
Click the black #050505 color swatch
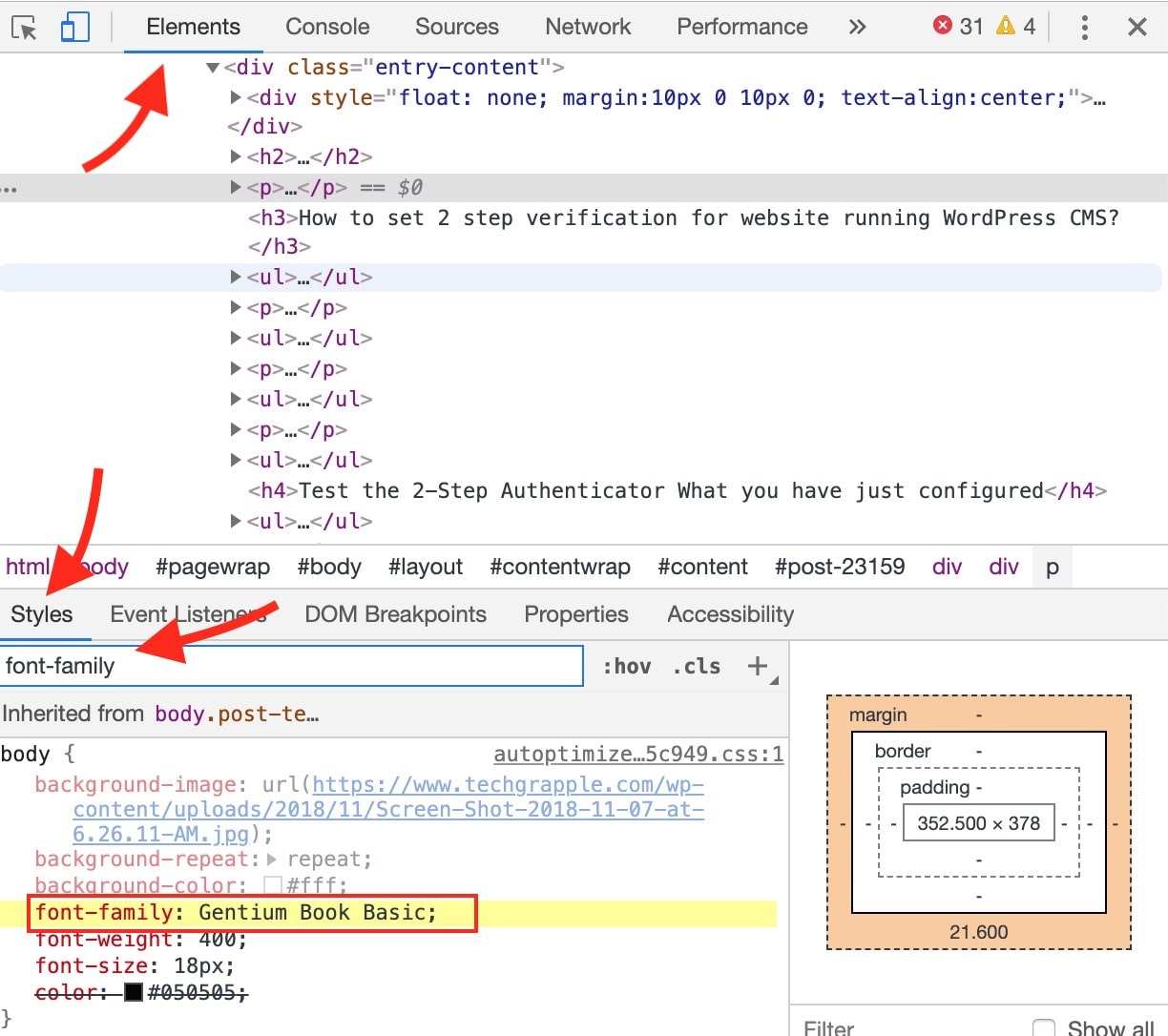click(x=134, y=993)
